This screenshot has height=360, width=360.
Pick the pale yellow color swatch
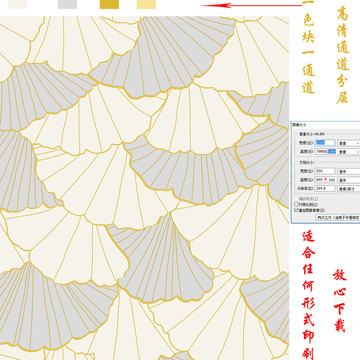tap(146, 4)
